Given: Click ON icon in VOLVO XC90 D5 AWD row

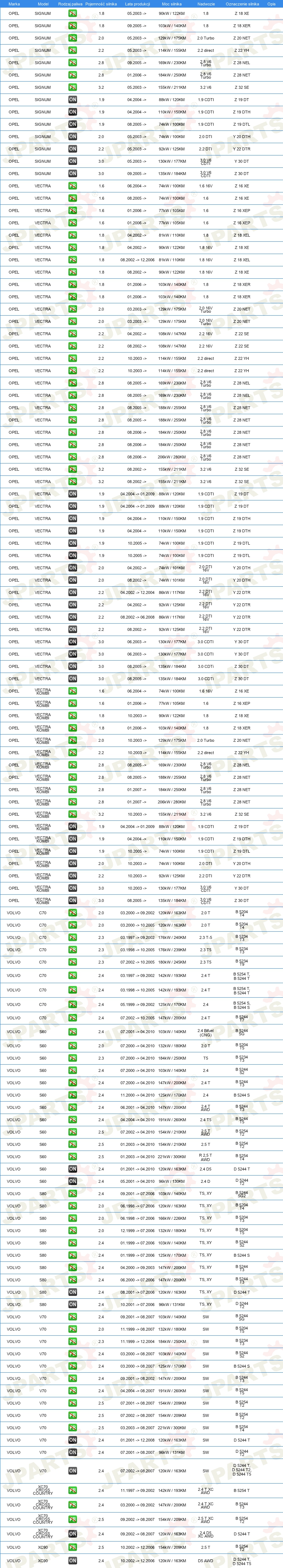Looking at the screenshot, I should [x=72, y=1561].
